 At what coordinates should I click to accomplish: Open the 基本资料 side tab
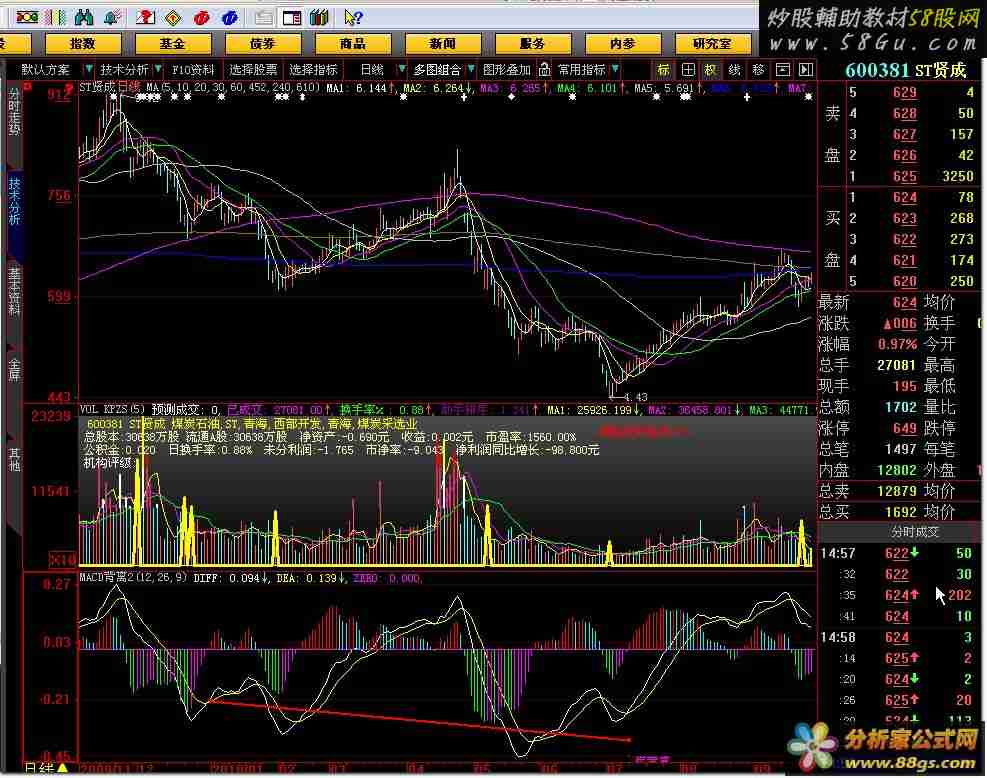coord(14,291)
